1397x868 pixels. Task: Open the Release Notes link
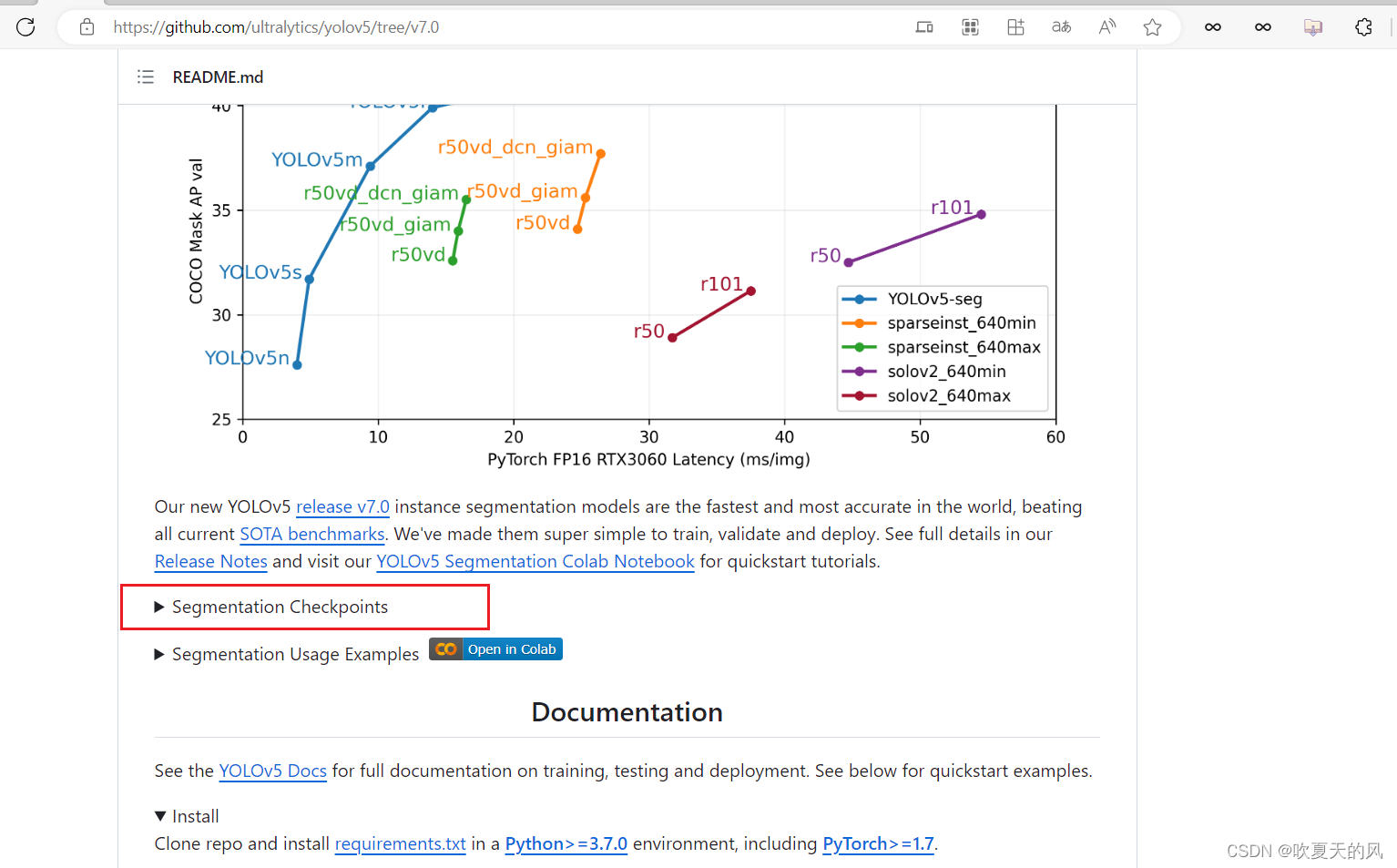pyautogui.click(x=211, y=562)
